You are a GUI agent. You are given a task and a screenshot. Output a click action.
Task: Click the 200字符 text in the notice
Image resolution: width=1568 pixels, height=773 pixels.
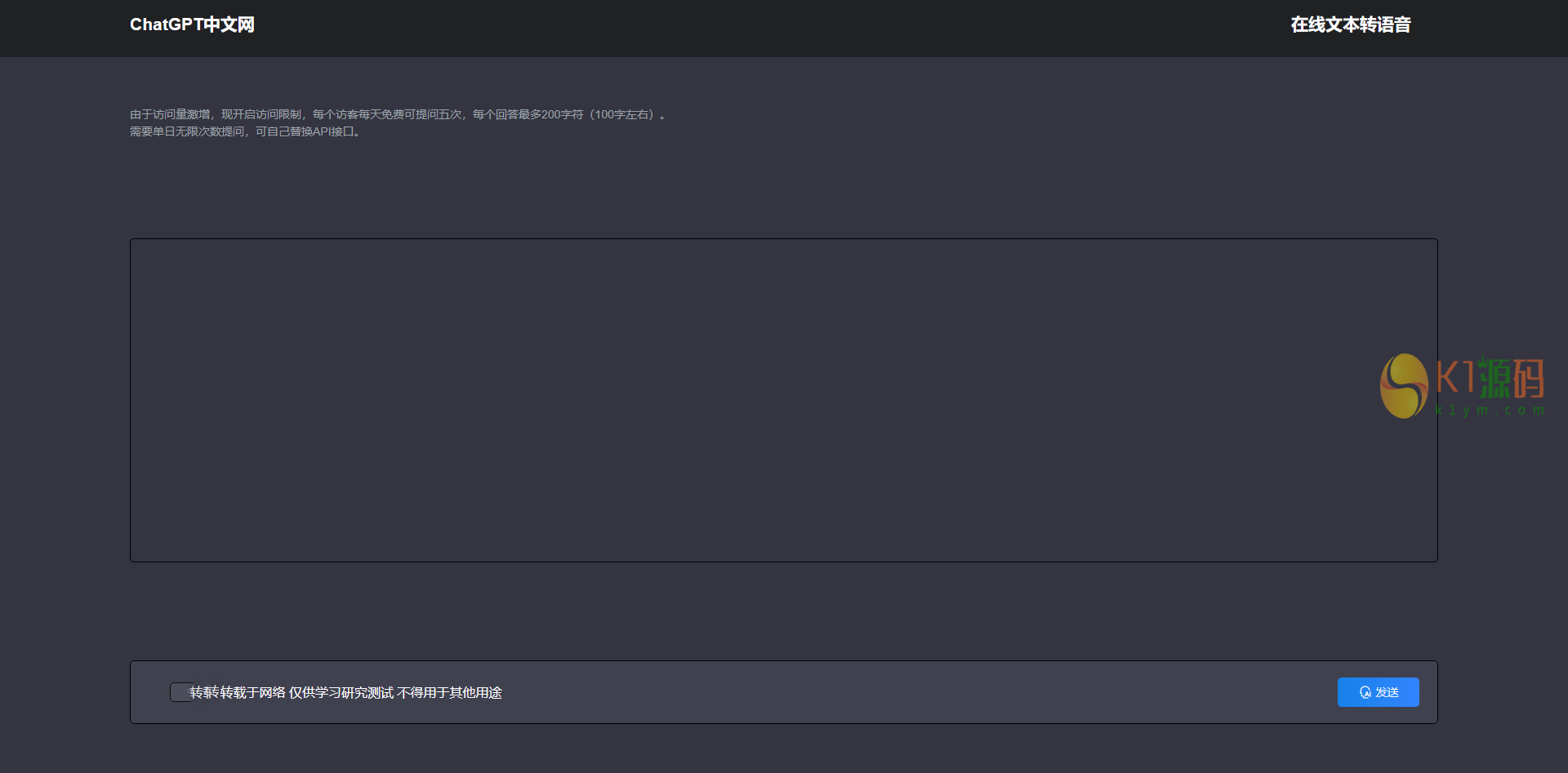click(x=562, y=114)
